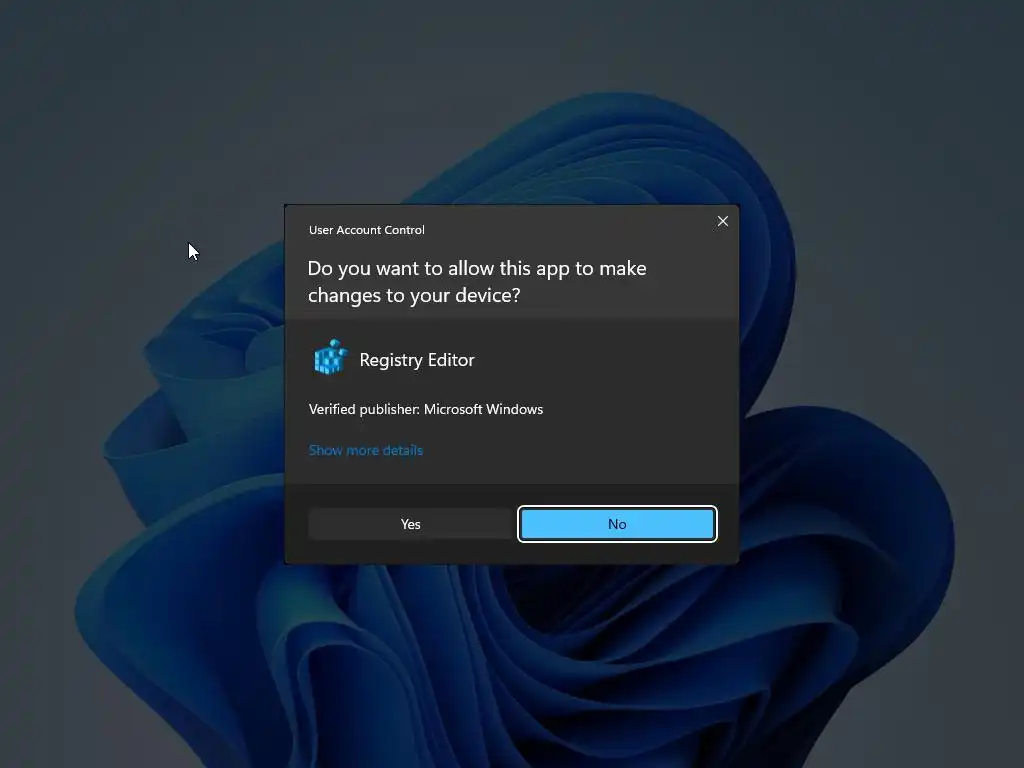Screen dimensions: 1024x768
Task: Click the Registry Editor cube icon
Action: click(x=330, y=357)
